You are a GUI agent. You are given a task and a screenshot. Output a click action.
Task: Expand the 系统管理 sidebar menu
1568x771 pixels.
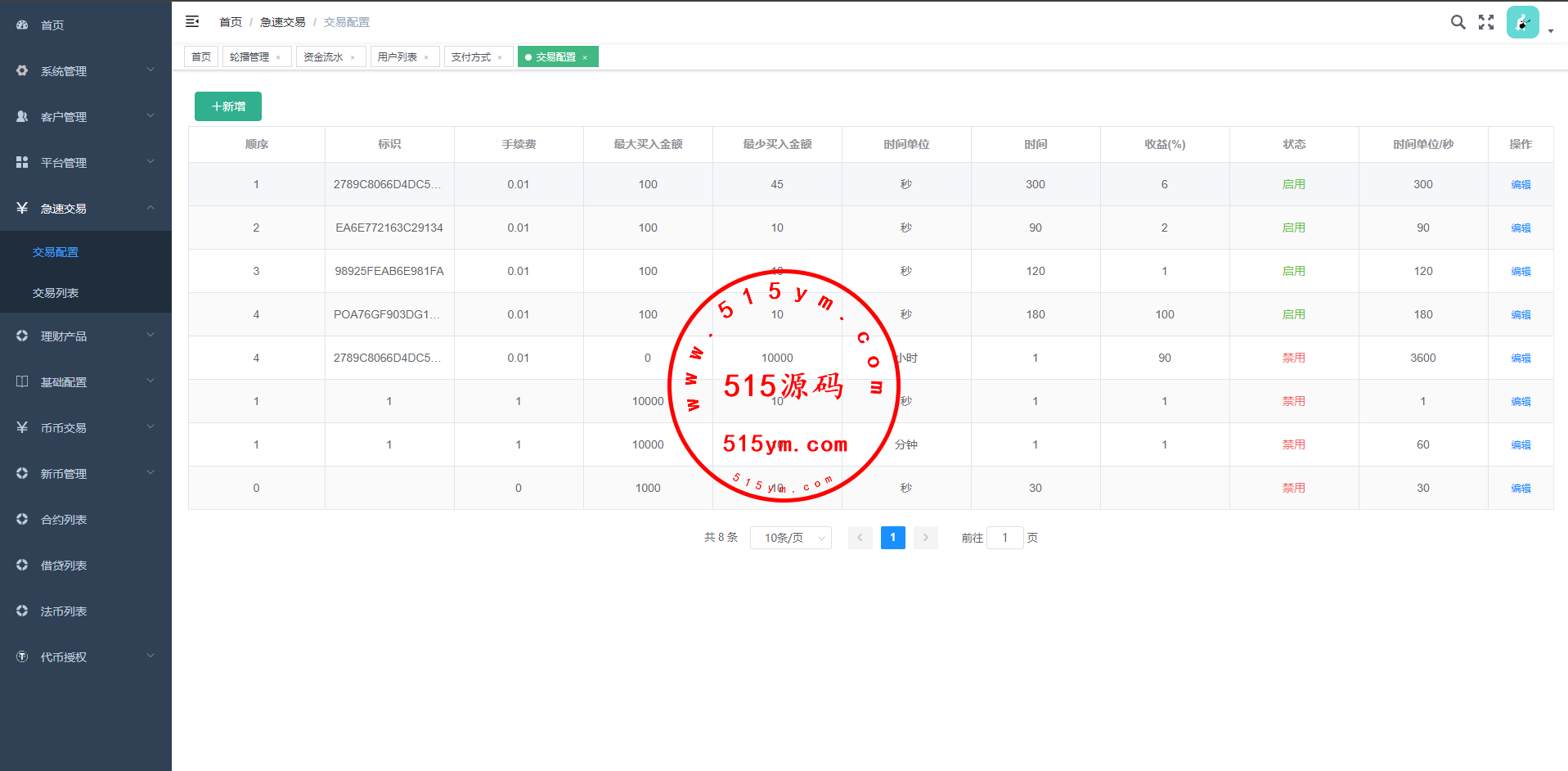85,71
